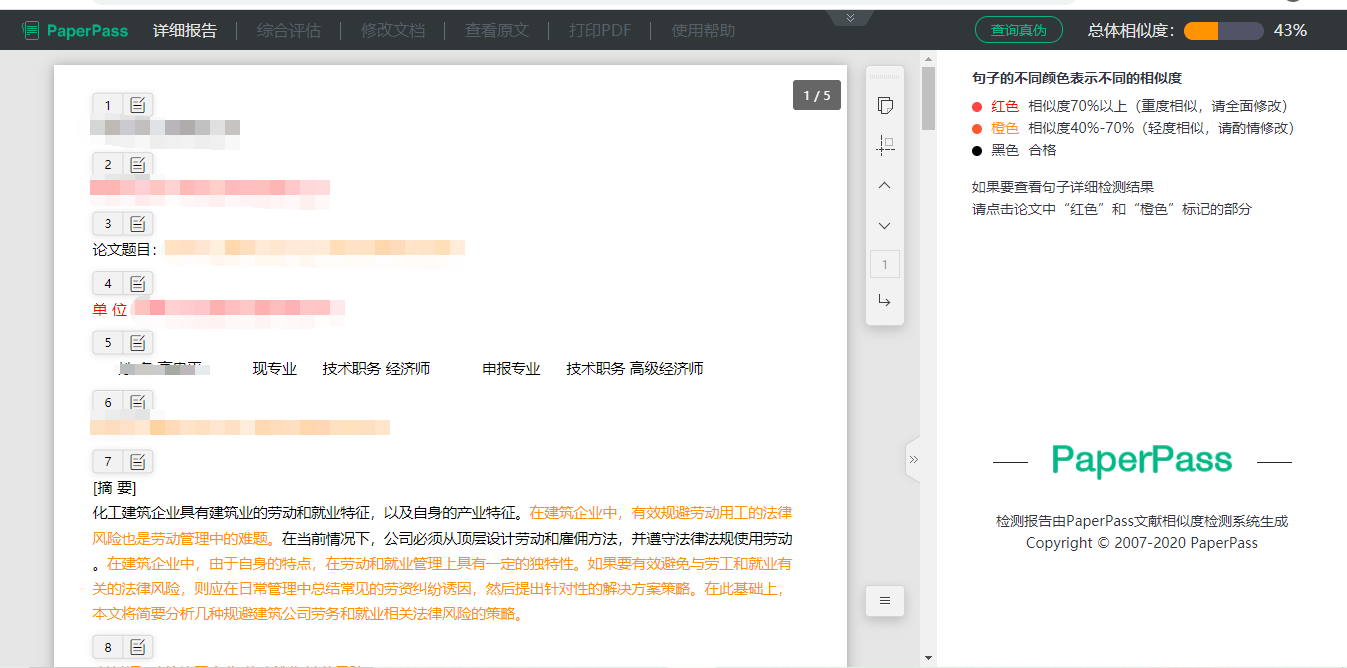Click the vertical scrollbar thumb
The height and width of the screenshot is (668, 1347).
pyautogui.click(x=928, y=98)
